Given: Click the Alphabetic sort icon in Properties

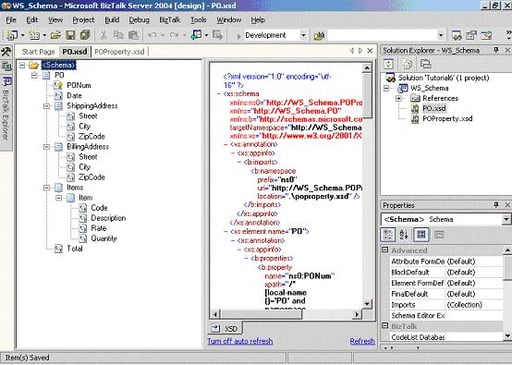Looking at the screenshot, I should tap(404, 235).
